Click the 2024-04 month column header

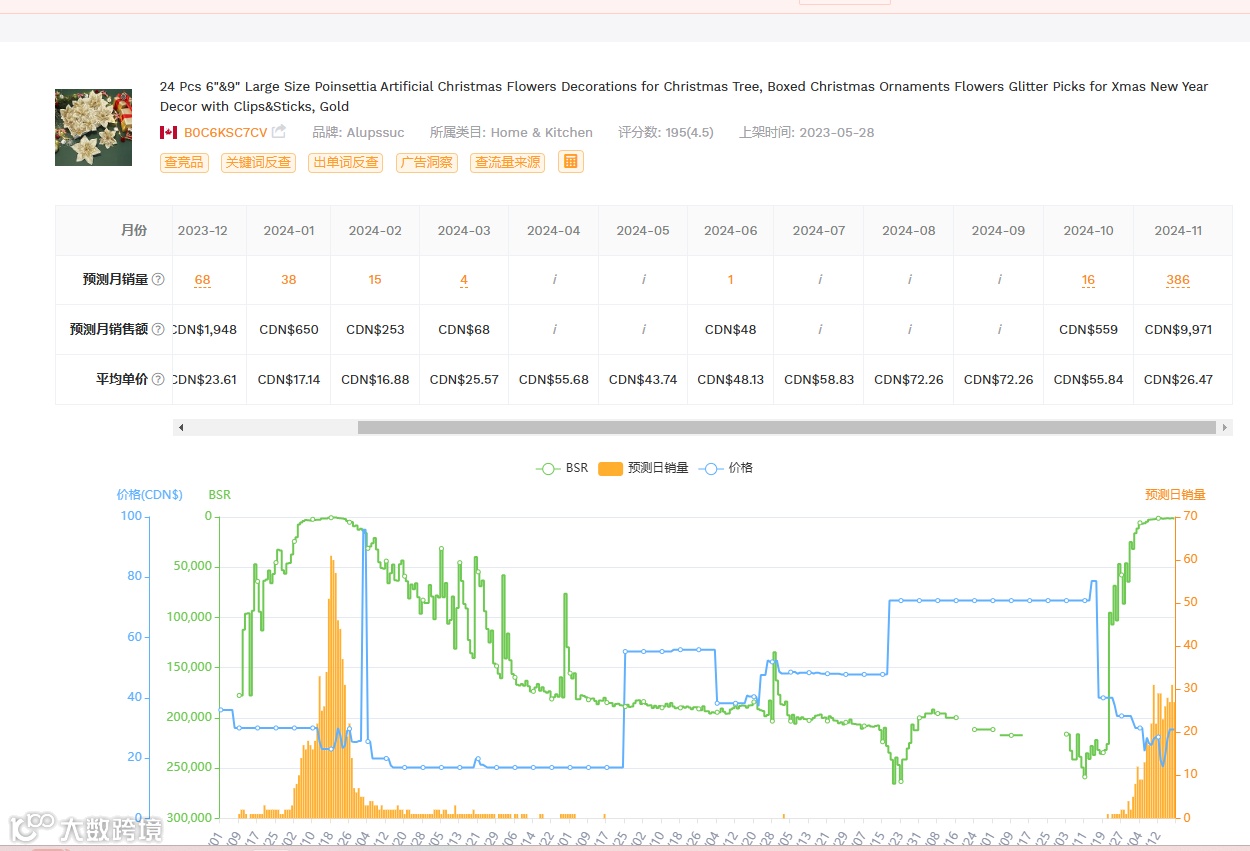pos(554,231)
